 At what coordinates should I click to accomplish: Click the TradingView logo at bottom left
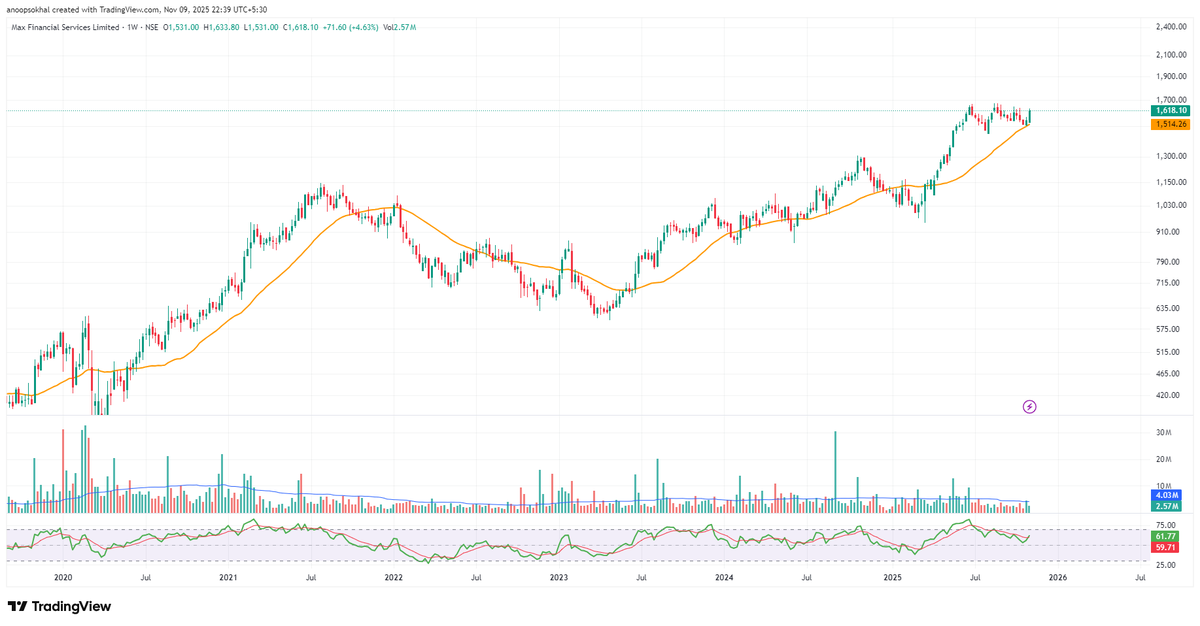tap(60, 606)
